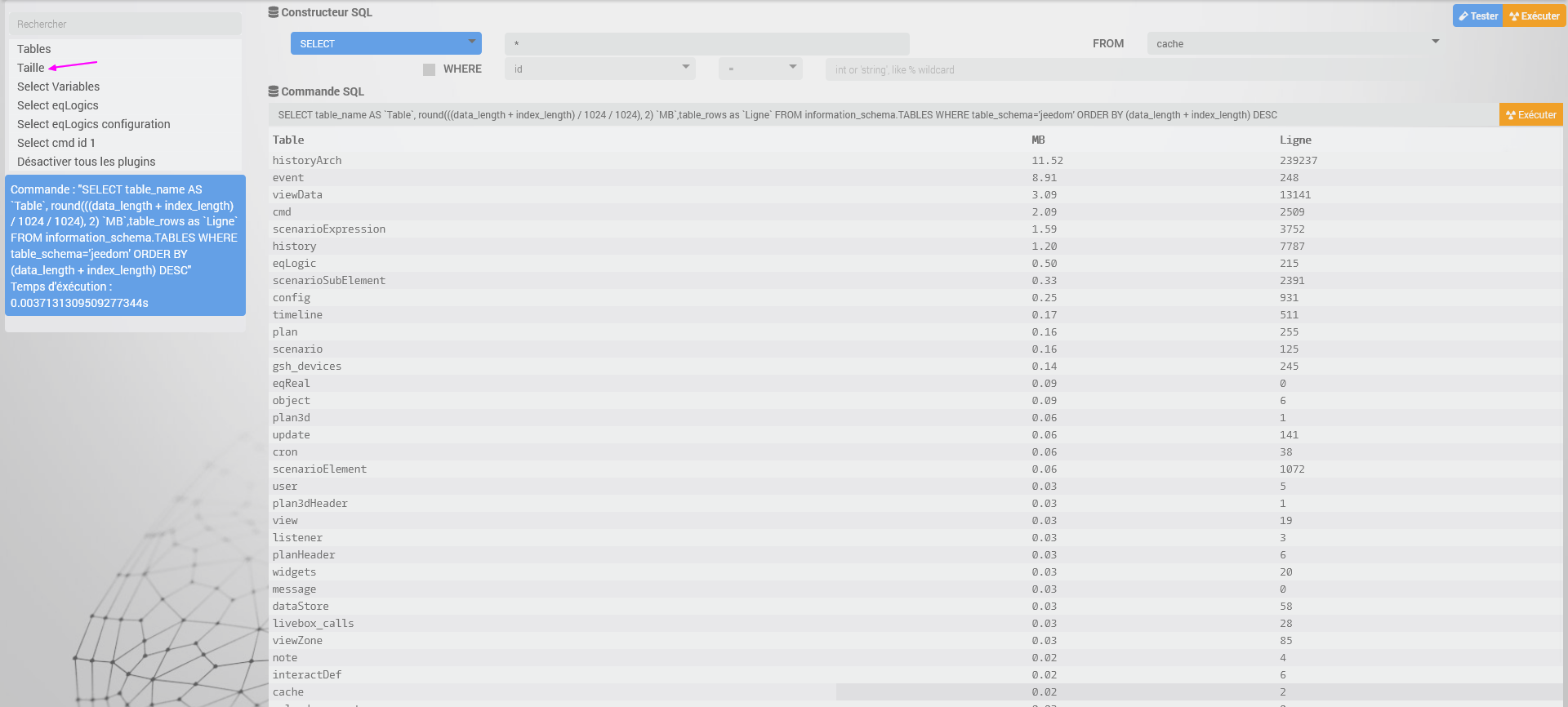Open the WHERE column dropdown showing id
Screen dimensions: 1568x707
click(600, 69)
